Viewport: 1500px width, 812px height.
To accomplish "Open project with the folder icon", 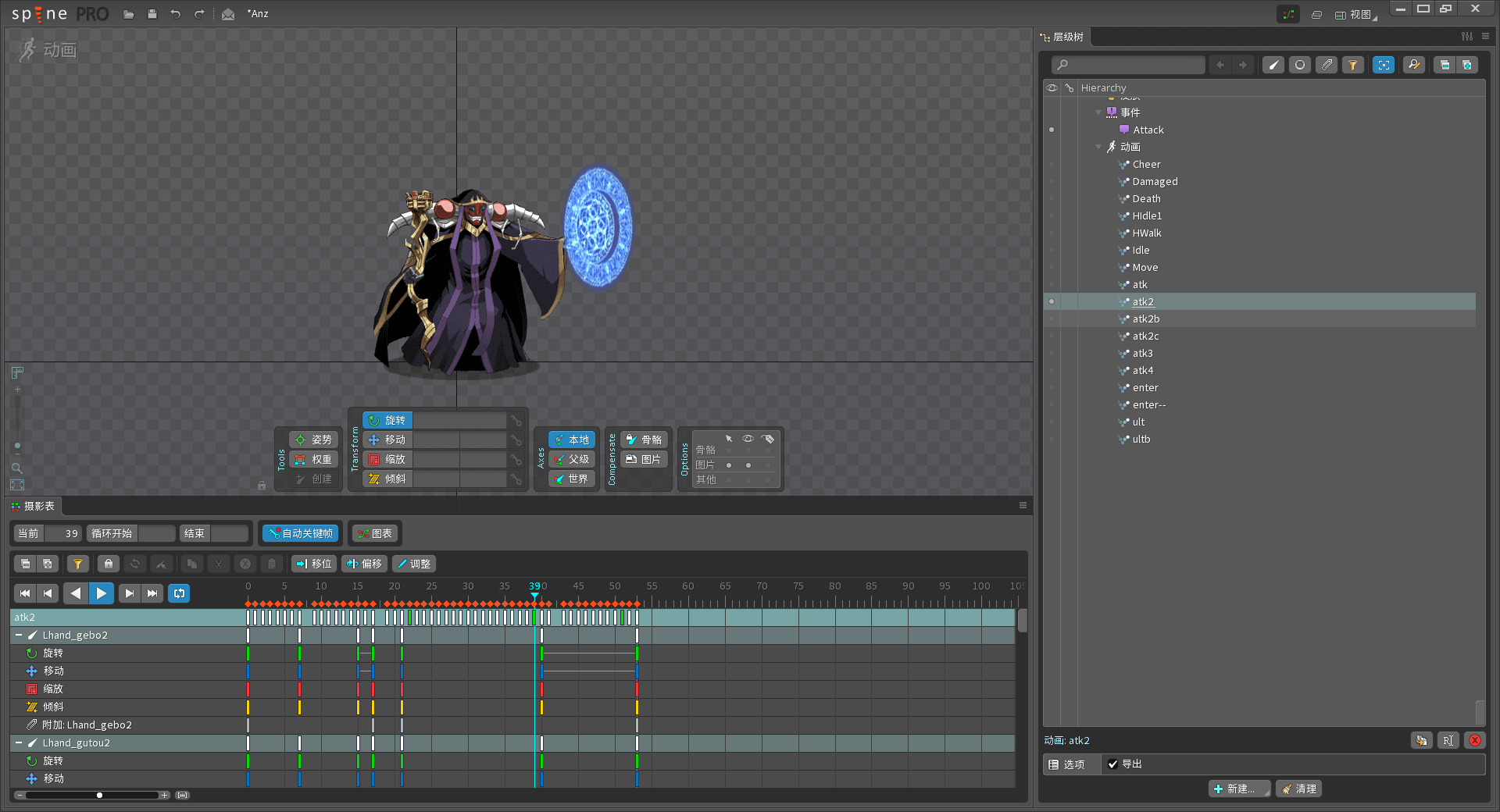I will click(x=129, y=14).
